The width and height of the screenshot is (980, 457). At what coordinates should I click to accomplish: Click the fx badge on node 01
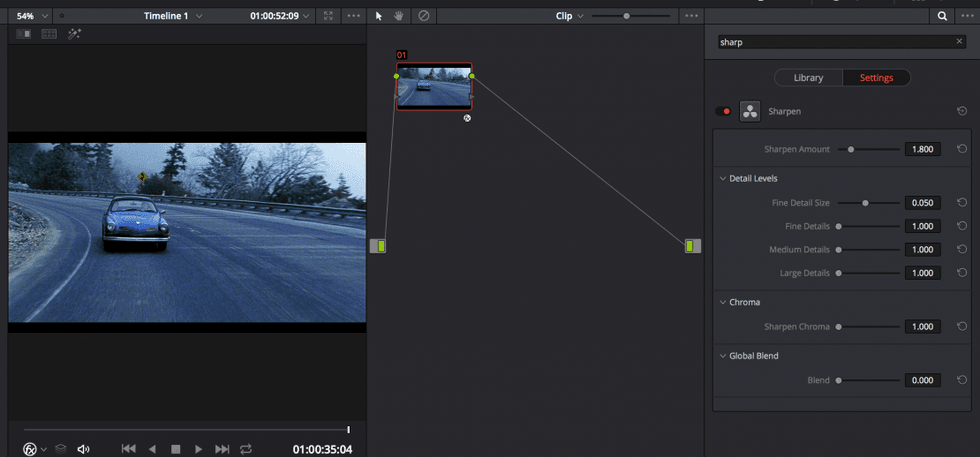click(467, 118)
